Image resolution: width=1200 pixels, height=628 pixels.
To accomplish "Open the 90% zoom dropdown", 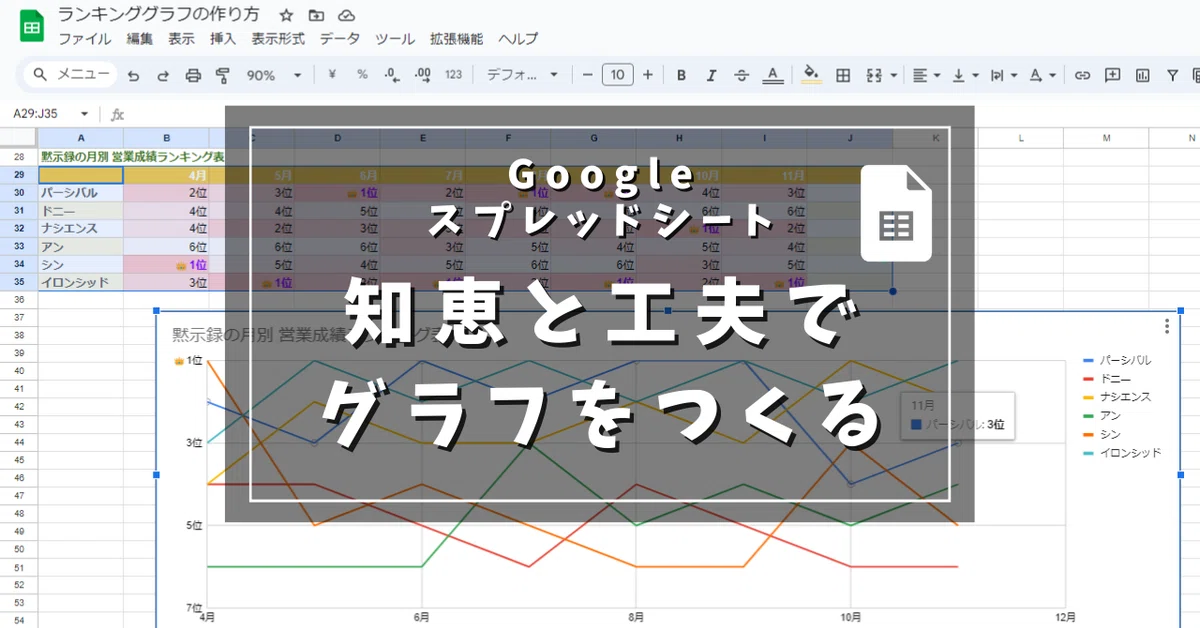I will (274, 75).
